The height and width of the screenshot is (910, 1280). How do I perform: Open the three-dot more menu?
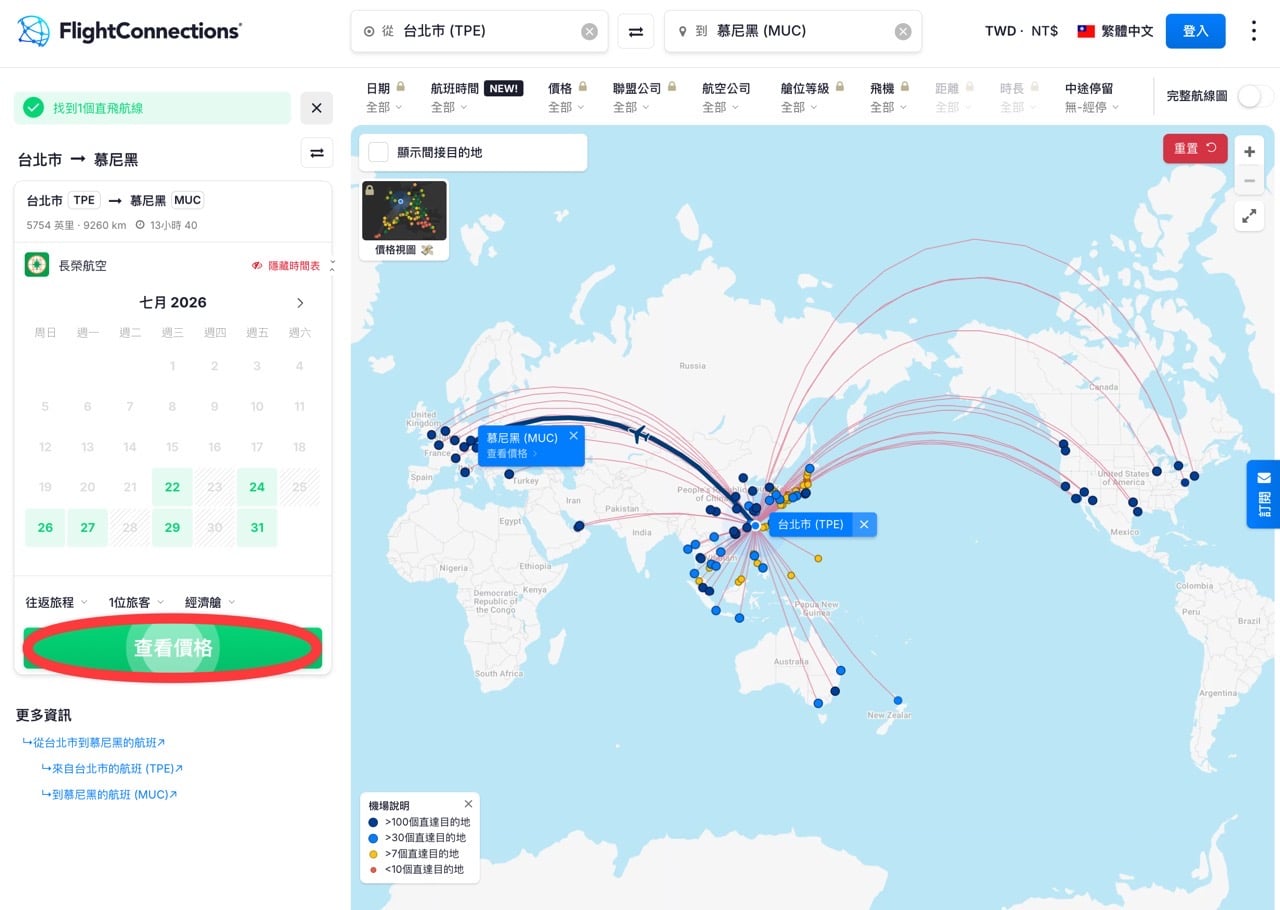[x=1253, y=31]
